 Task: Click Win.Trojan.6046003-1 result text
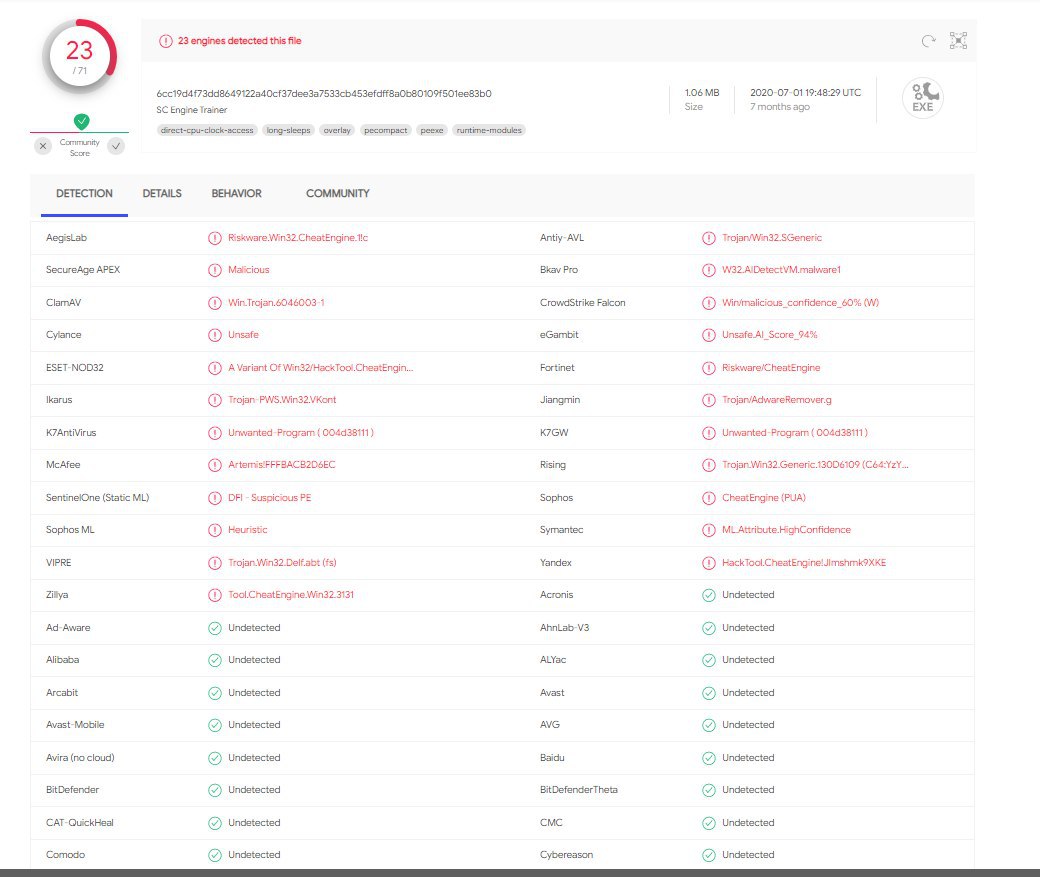[276, 303]
